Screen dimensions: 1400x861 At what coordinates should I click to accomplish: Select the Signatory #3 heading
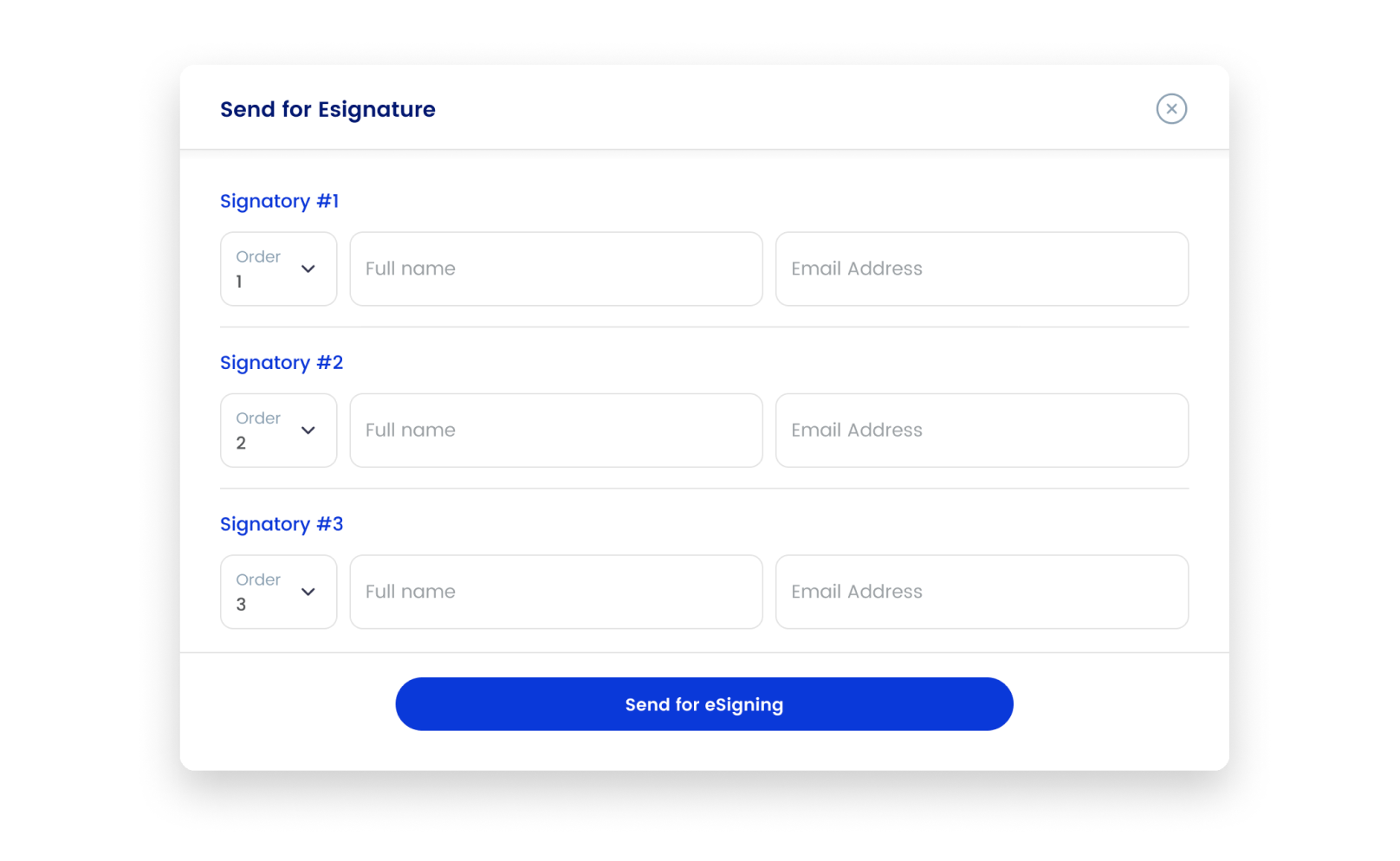click(x=282, y=524)
